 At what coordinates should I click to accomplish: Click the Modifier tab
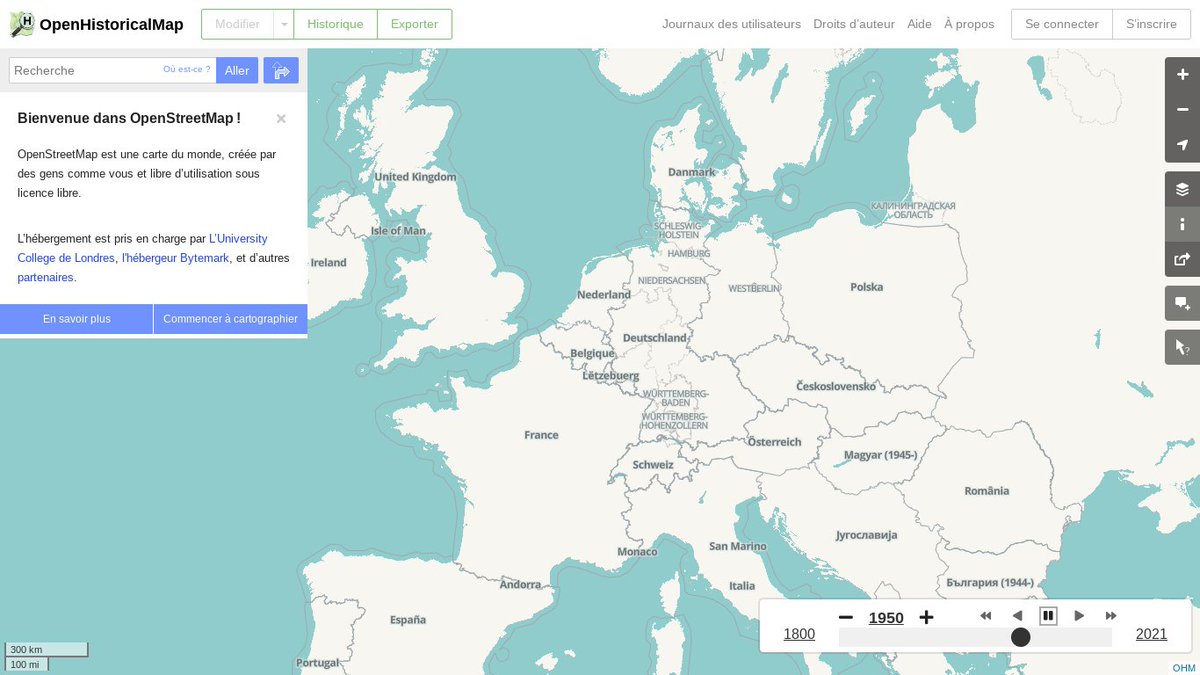click(x=237, y=24)
